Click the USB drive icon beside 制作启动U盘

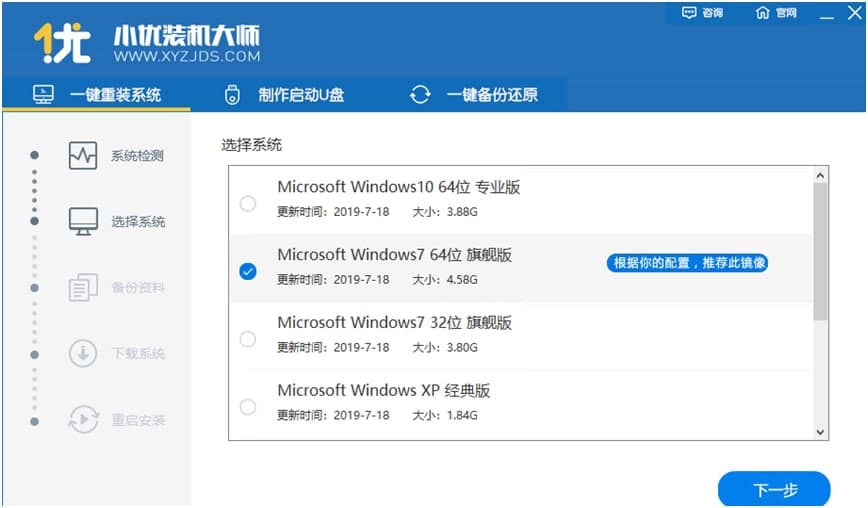tap(232, 95)
